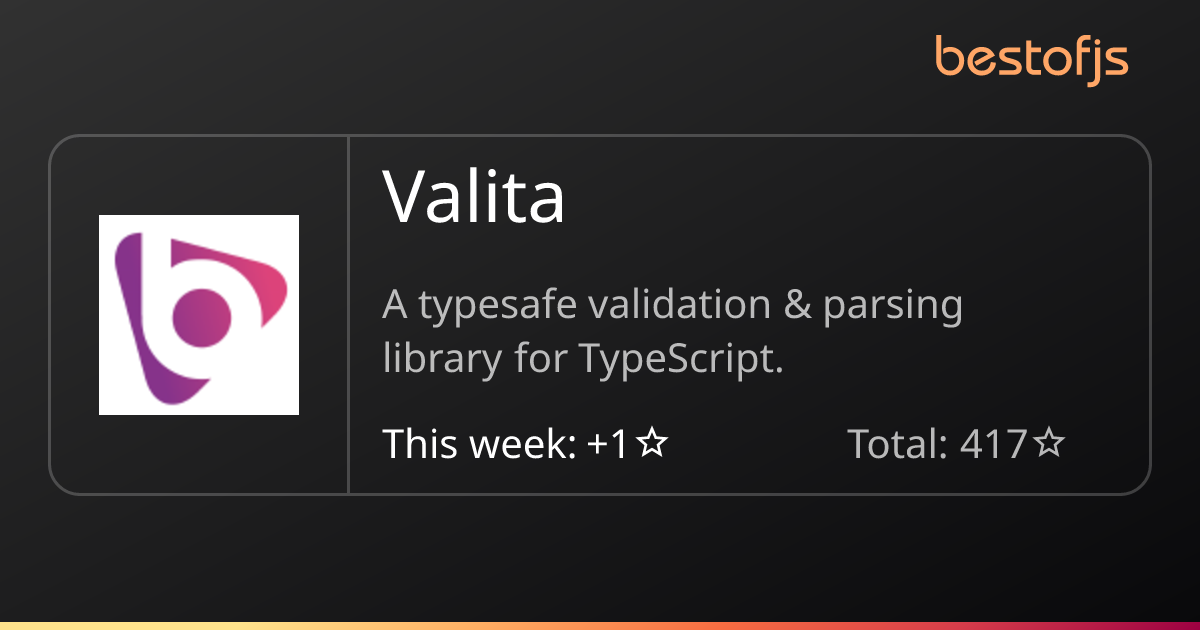Click the "417" total star count

tap(993, 444)
